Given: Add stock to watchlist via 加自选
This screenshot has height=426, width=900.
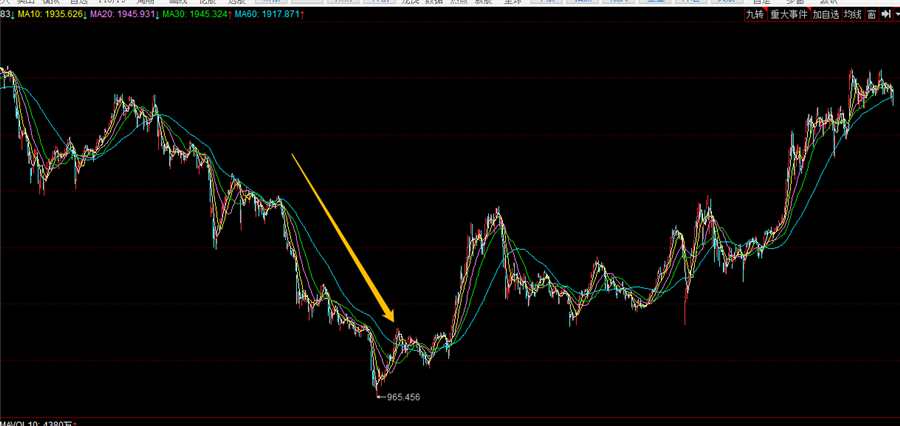Looking at the screenshot, I should (x=826, y=15).
